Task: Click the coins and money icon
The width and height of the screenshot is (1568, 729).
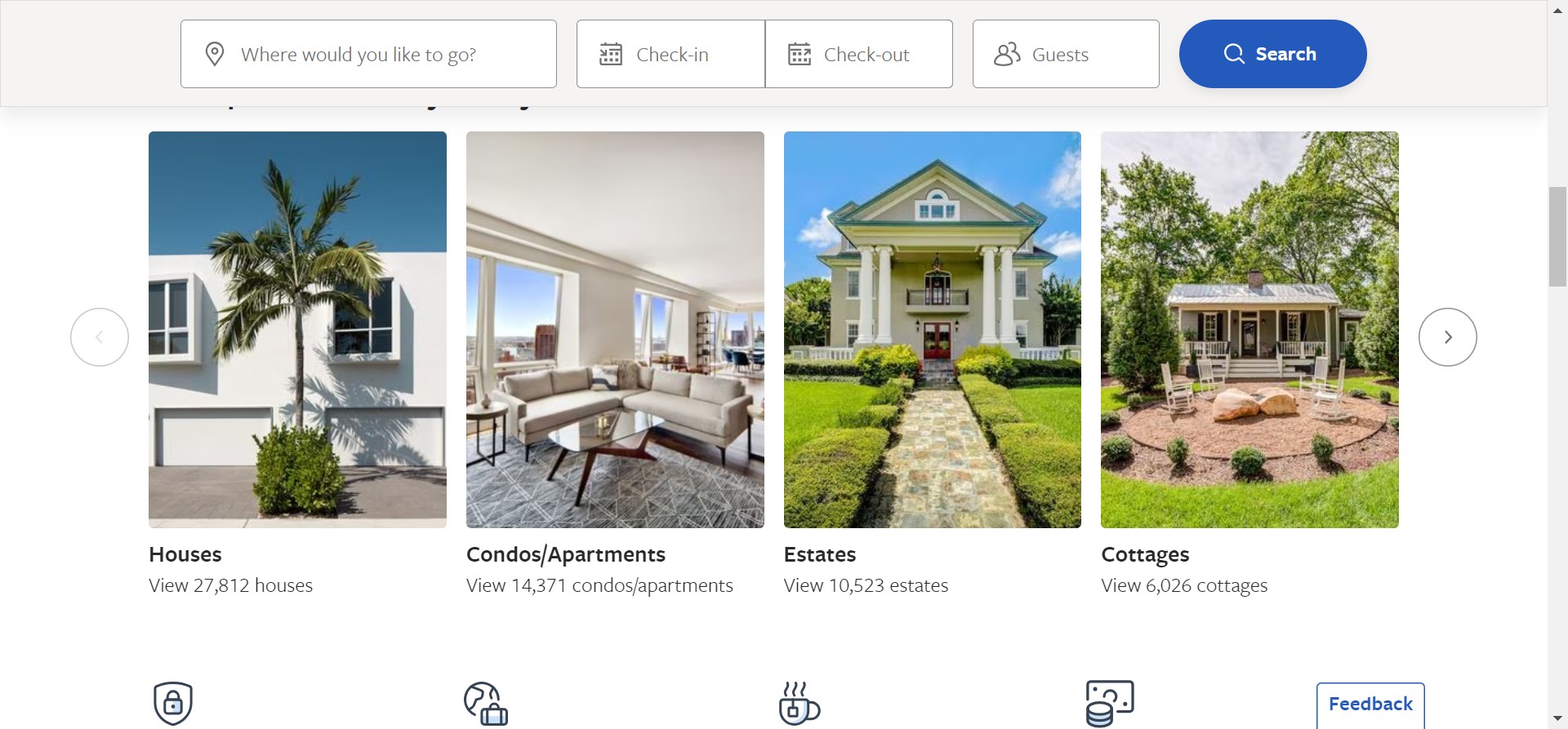Action: point(1110,704)
